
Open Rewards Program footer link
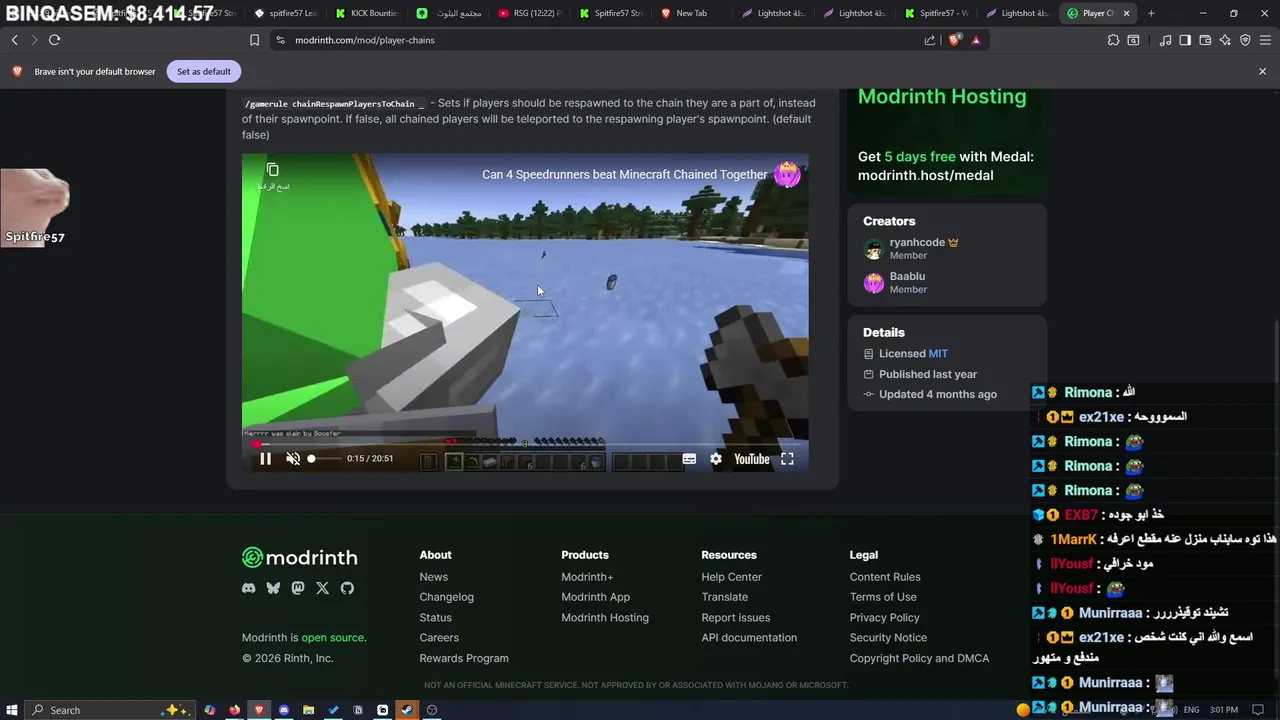coord(464,658)
